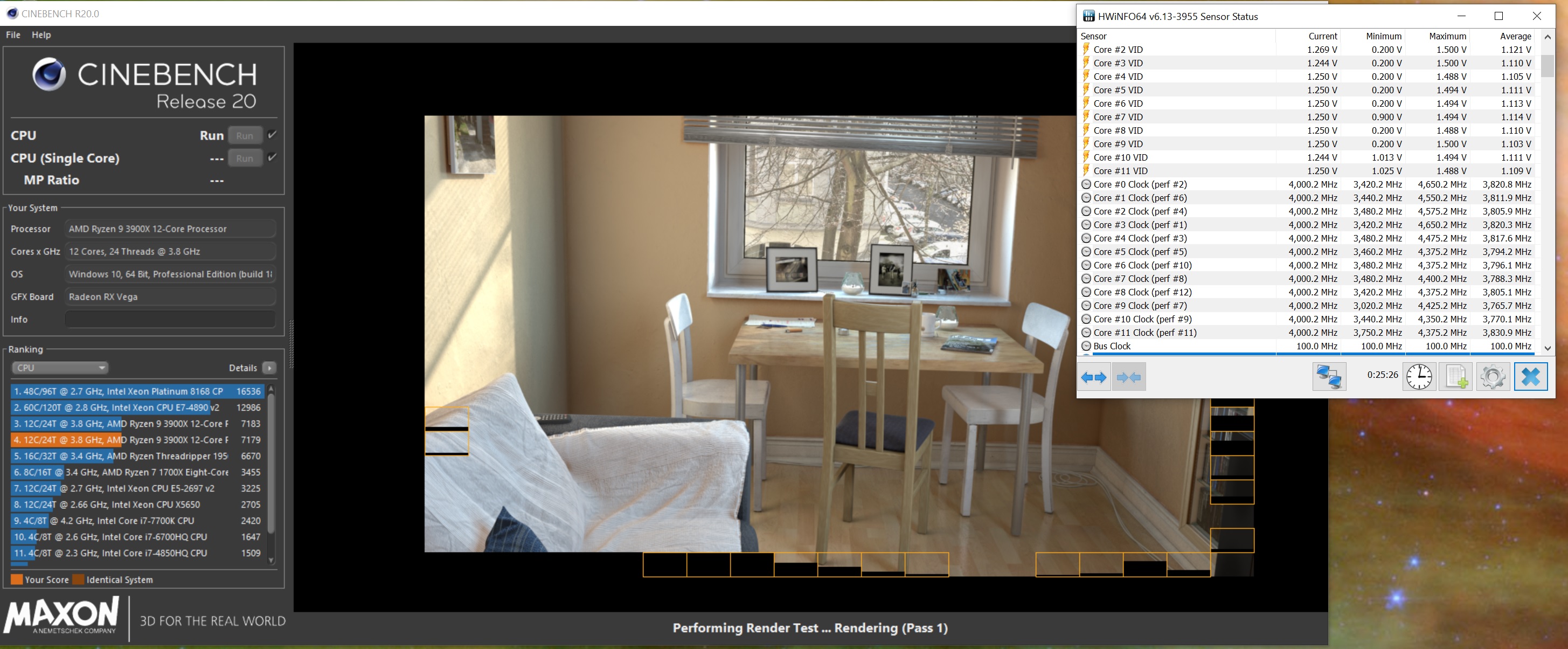The image size is (1568, 649).
Task: Open the CPU ranking dropdown
Action: [60, 368]
